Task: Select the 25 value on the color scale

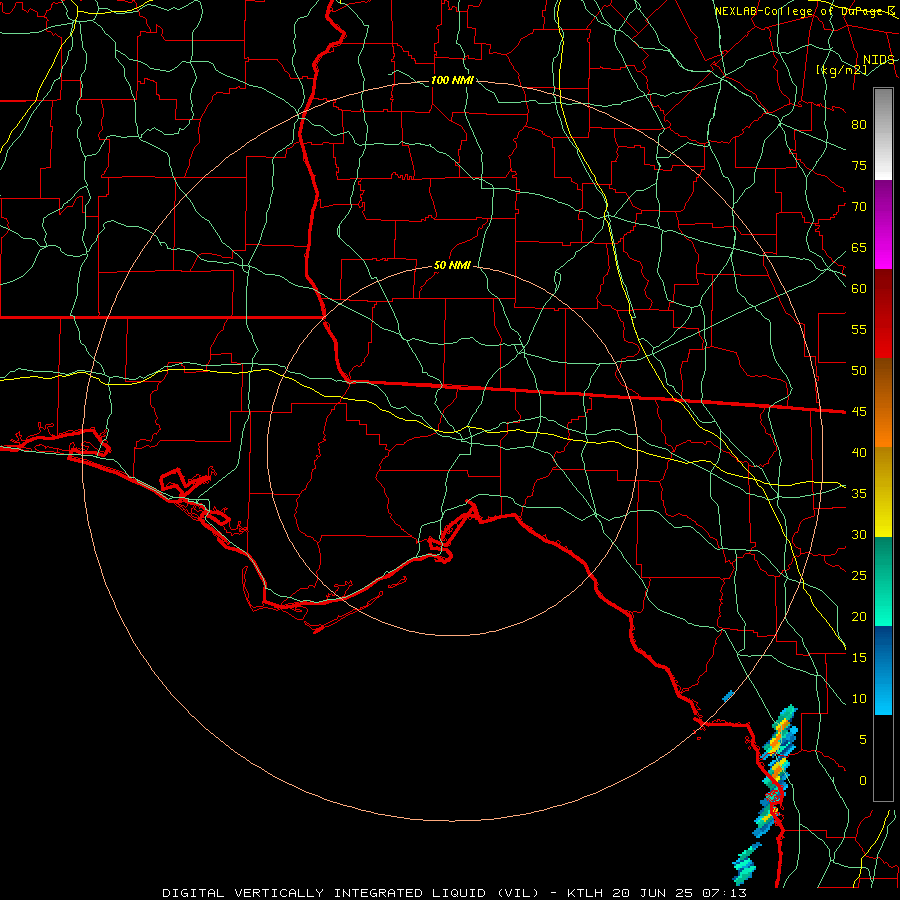Action: click(x=859, y=575)
